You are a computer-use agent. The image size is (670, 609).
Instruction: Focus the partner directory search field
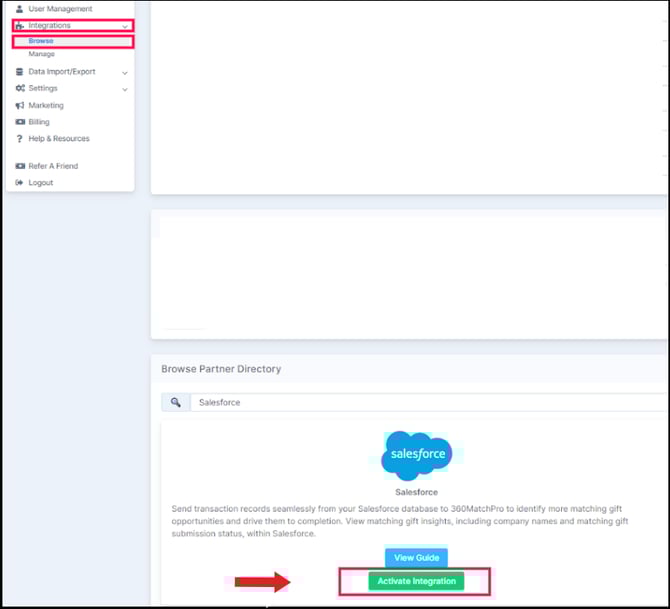pyautogui.click(x=429, y=402)
